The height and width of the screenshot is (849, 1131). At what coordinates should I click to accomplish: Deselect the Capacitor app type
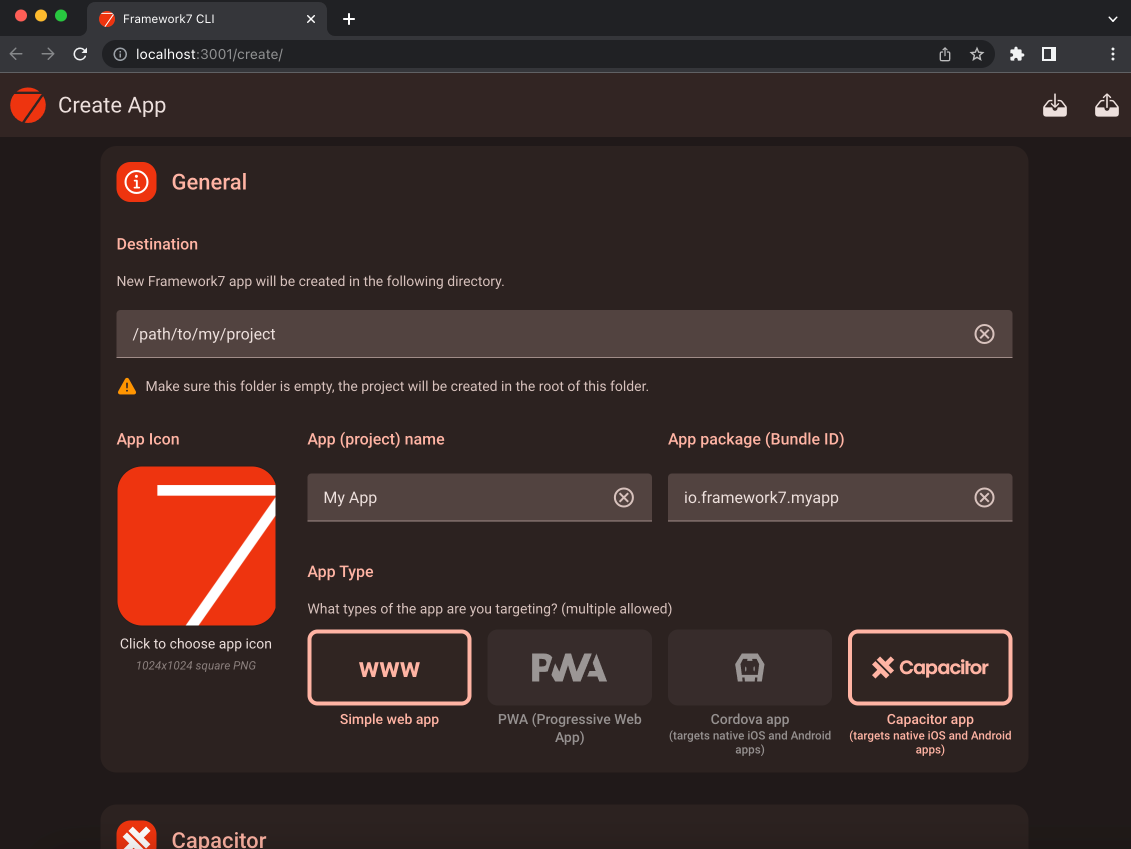(929, 667)
